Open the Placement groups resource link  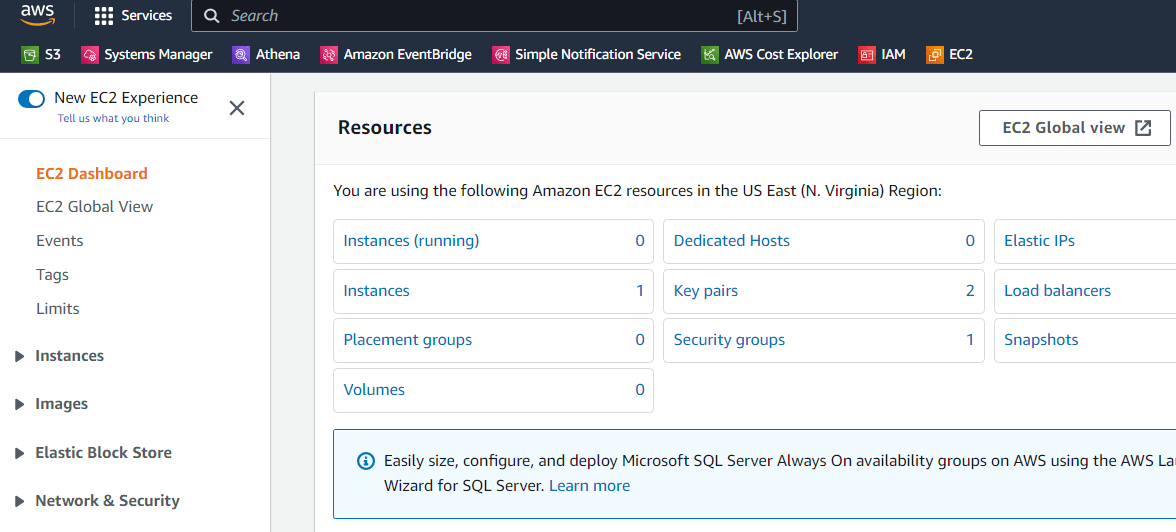click(407, 340)
